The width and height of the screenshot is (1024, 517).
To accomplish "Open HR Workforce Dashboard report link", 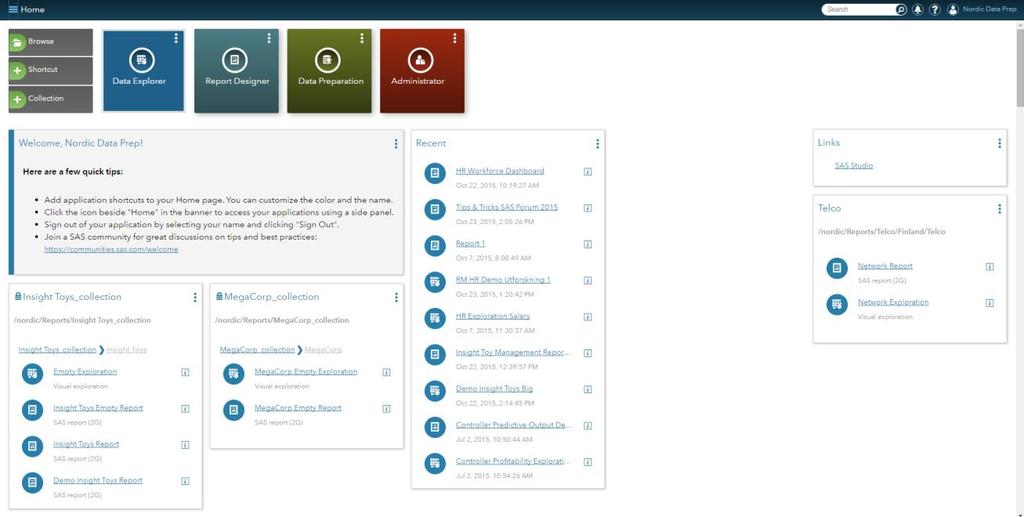I will point(500,171).
